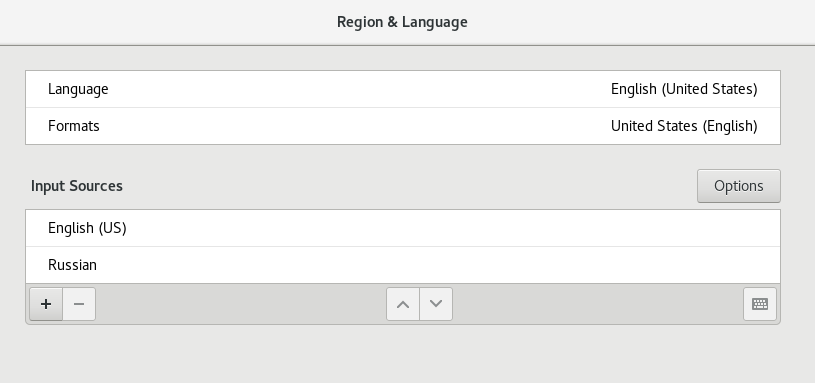This screenshot has width=815, height=383.
Task: Remove input source using the minus button
Action: click(79, 304)
